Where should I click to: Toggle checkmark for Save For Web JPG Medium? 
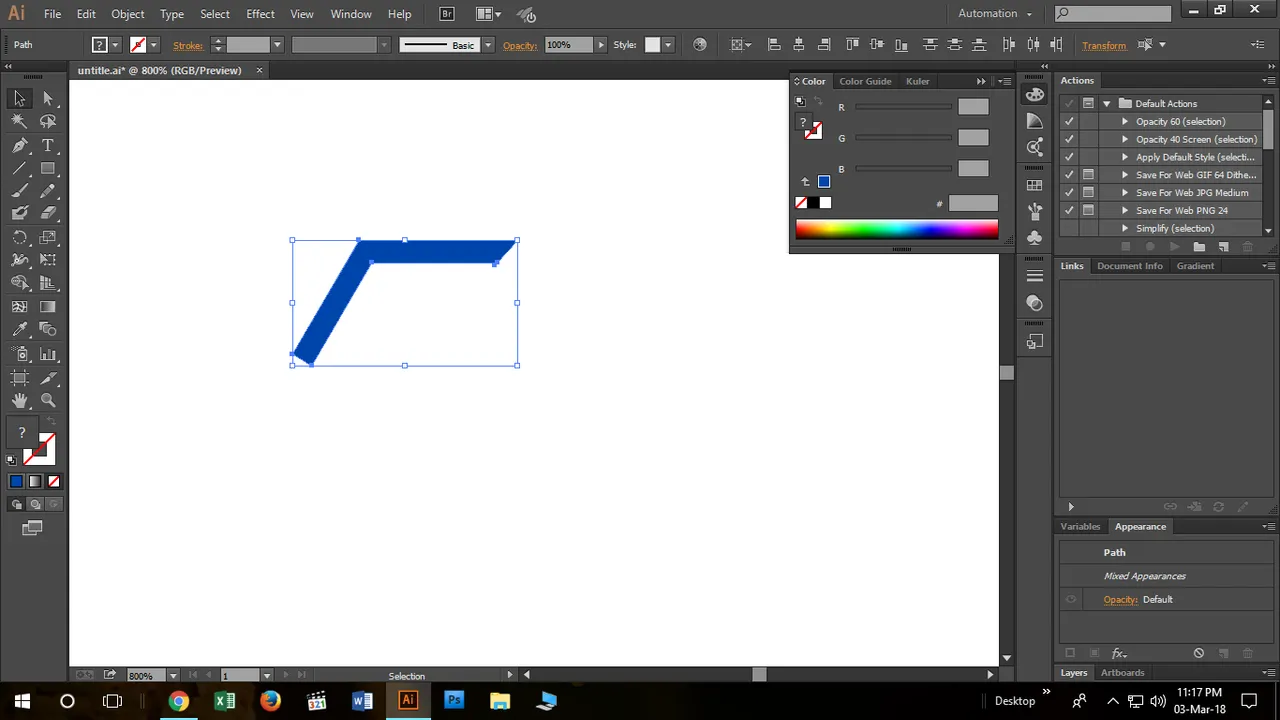click(x=1069, y=193)
